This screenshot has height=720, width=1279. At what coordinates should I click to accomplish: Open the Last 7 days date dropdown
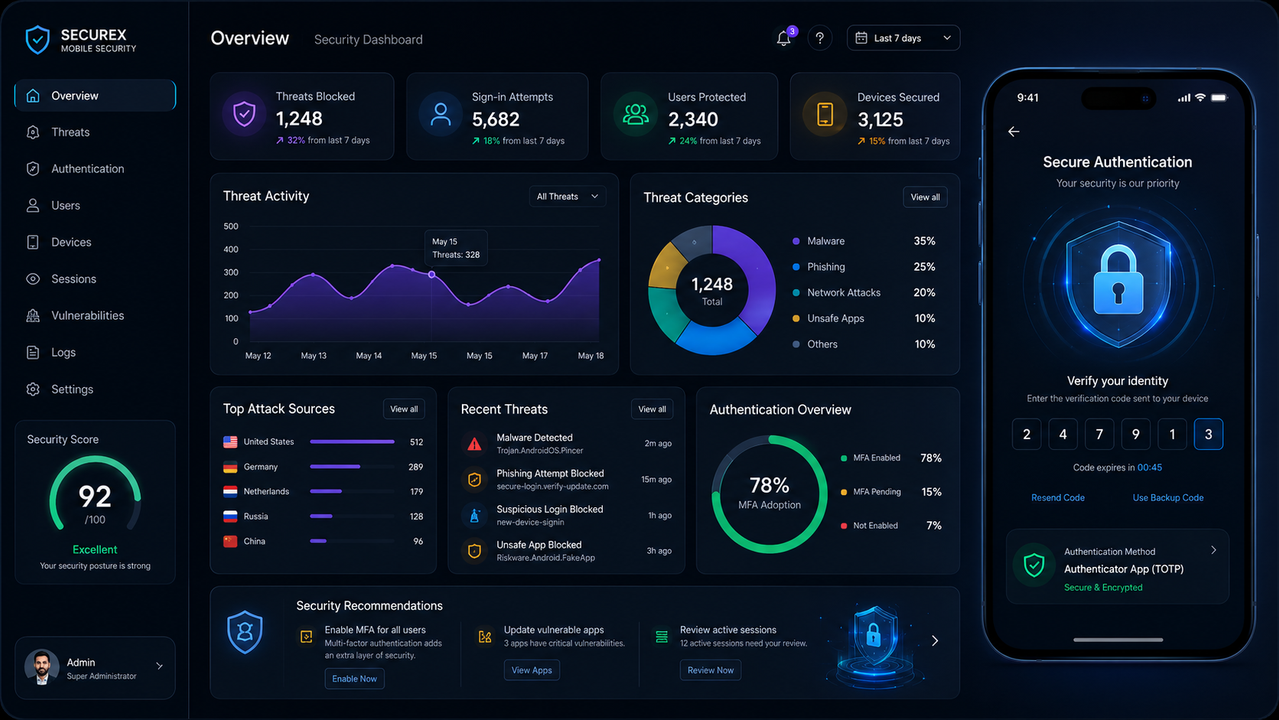click(x=903, y=38)
